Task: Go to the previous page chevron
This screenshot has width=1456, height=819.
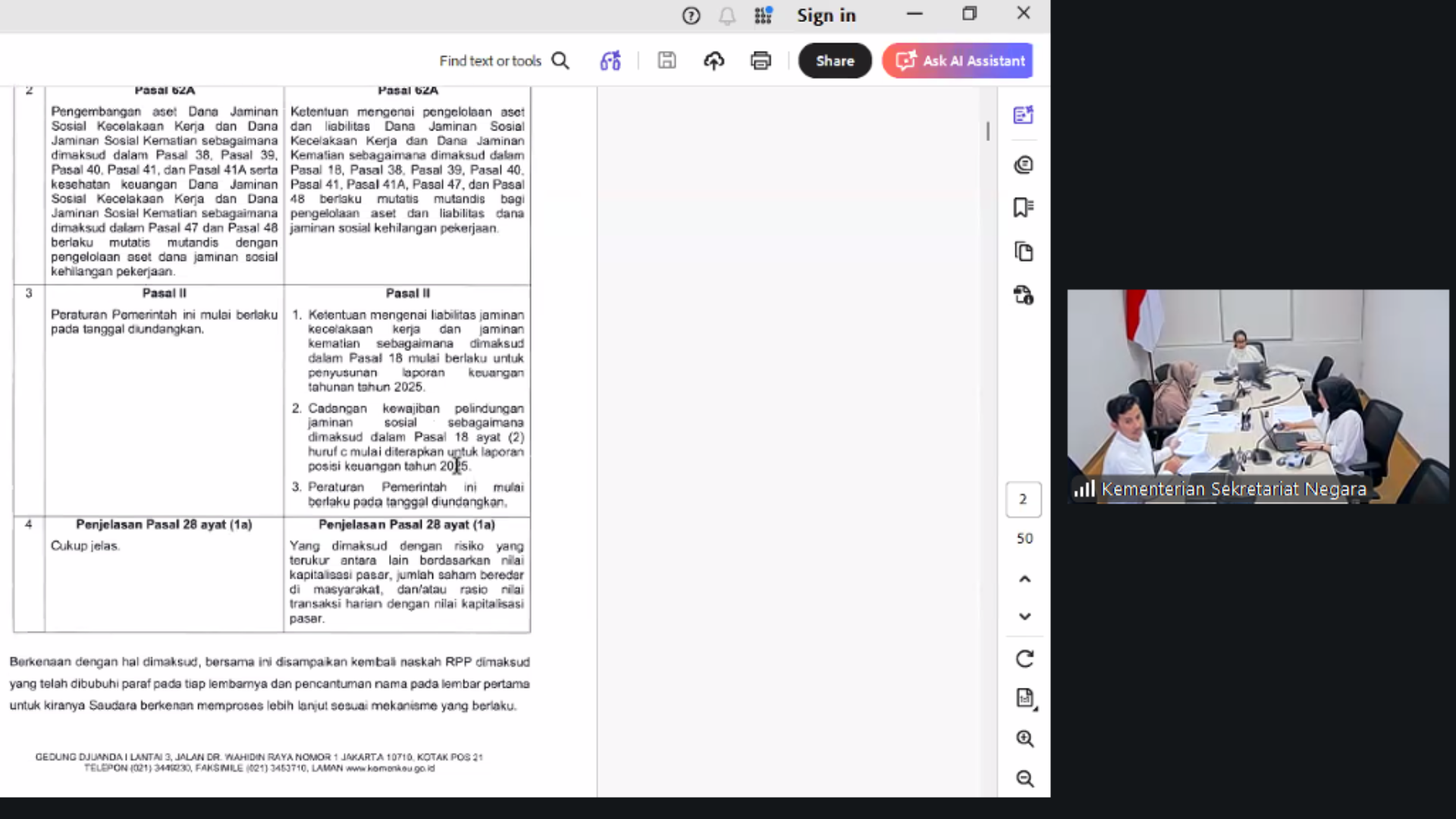Action: coord(1025,579)
